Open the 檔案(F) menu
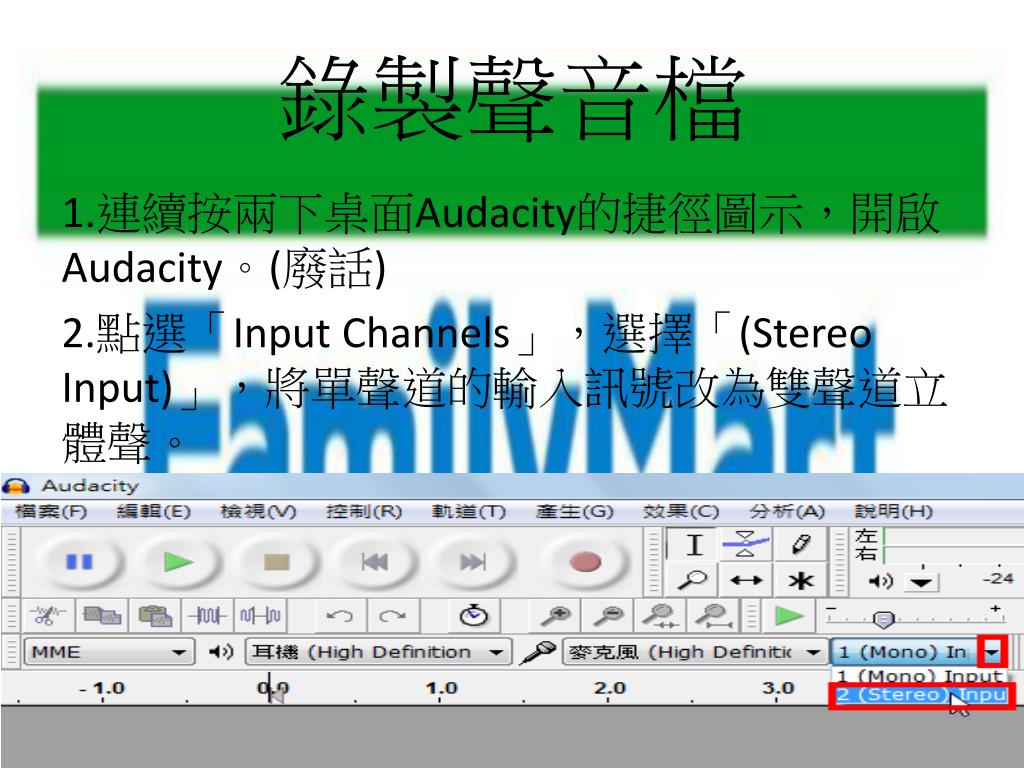Viewport: 1024px width, 768px height. [51, 511]
